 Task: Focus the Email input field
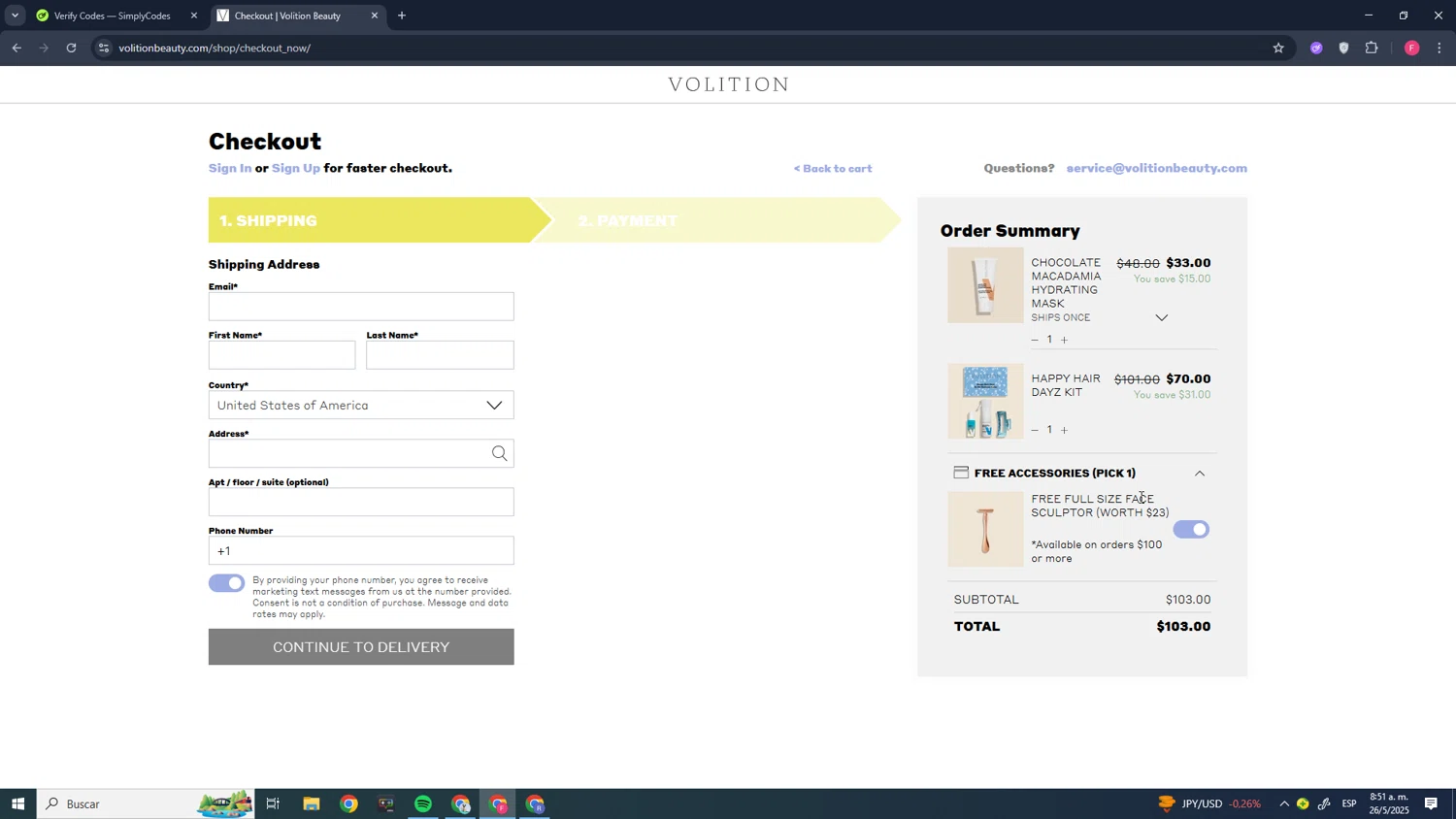361,307
